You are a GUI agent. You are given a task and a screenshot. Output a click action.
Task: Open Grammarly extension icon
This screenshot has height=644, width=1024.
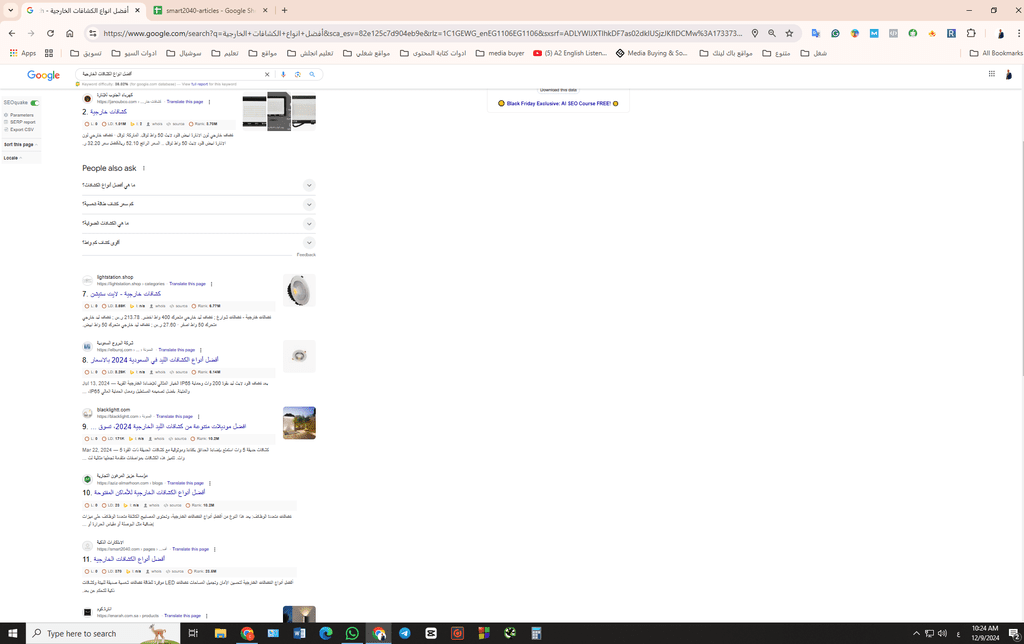[835, 33]
